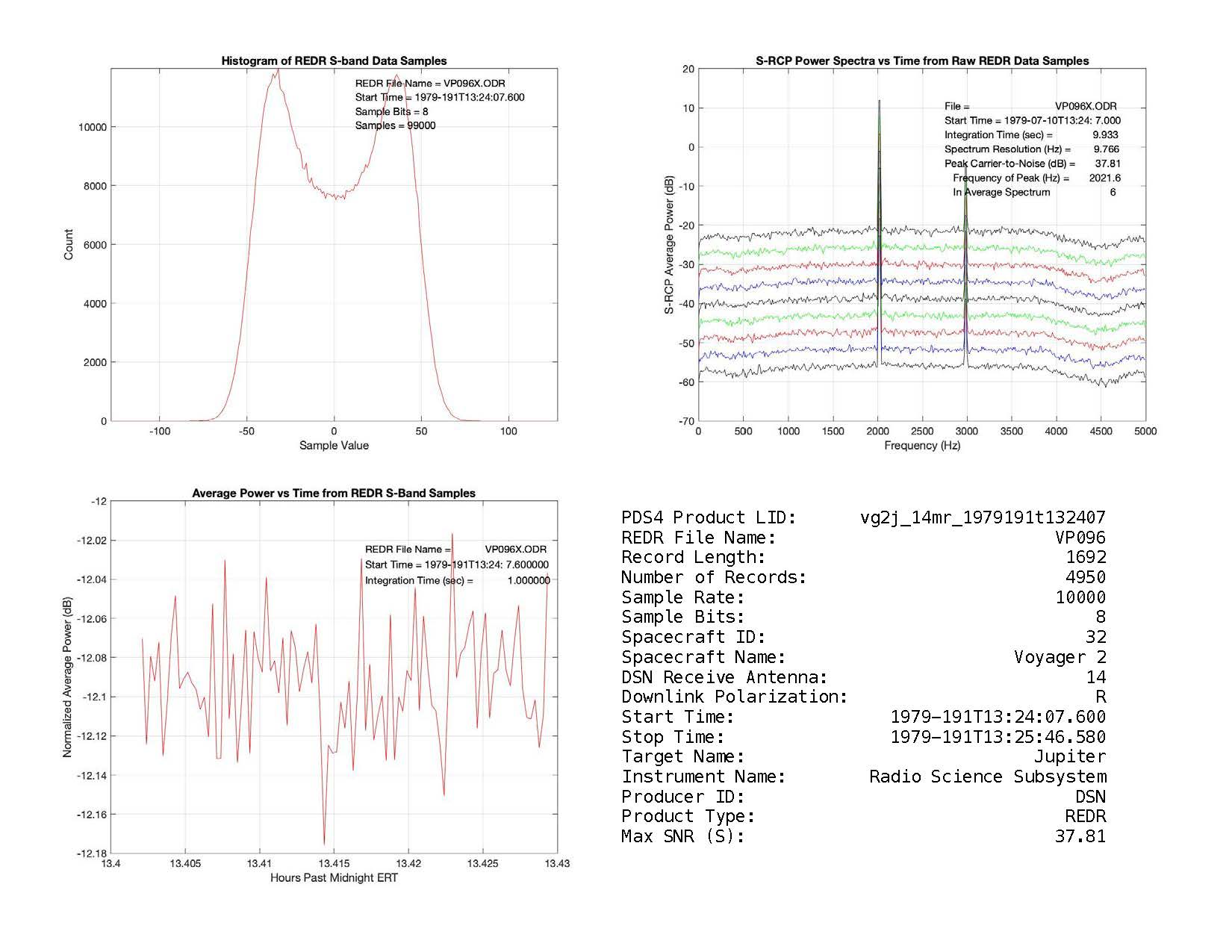Click the "Peak Carrier-to-Noise (dB)" annotation text
Viewport: 1232px width, 952px height.
tap(1009, 164)
